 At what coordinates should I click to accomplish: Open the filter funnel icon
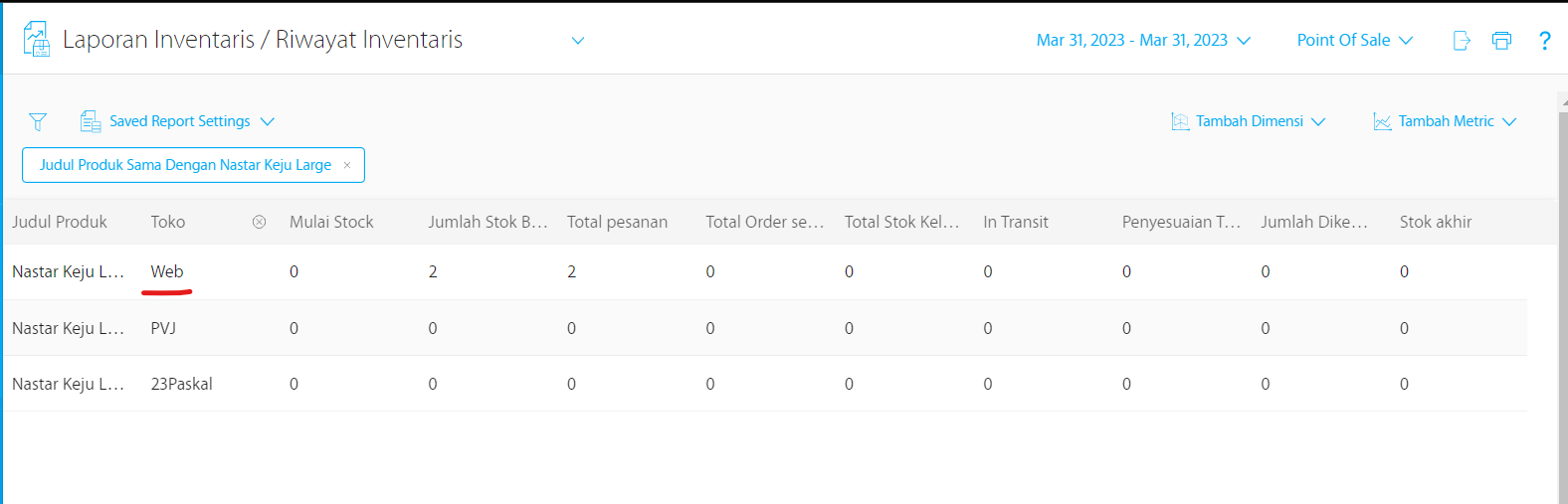click(x=38, y=121)
